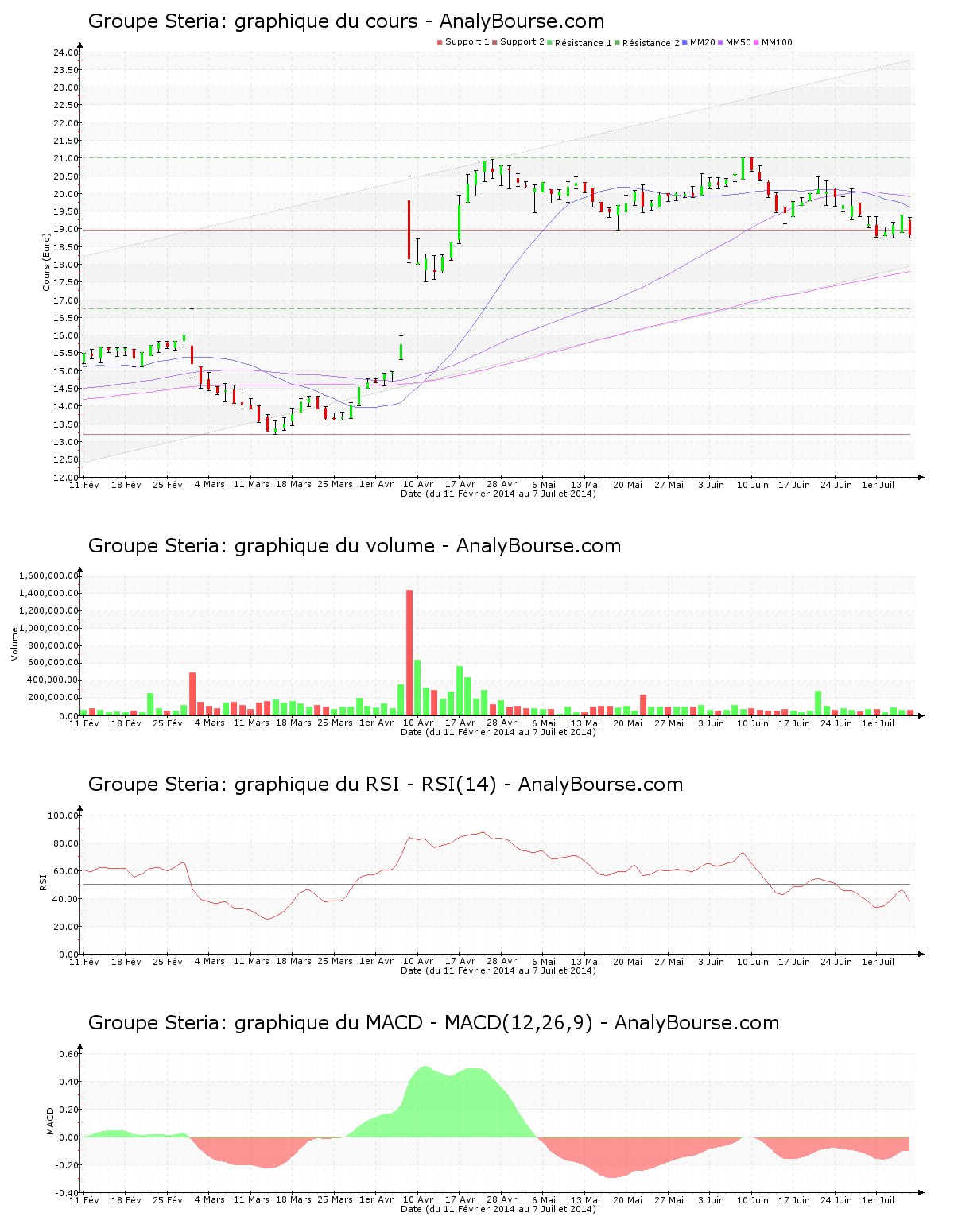Select the Support 2 legend label
This screenshot has height=1232, width=954.
pyautogui.click(x=522, y=42)
